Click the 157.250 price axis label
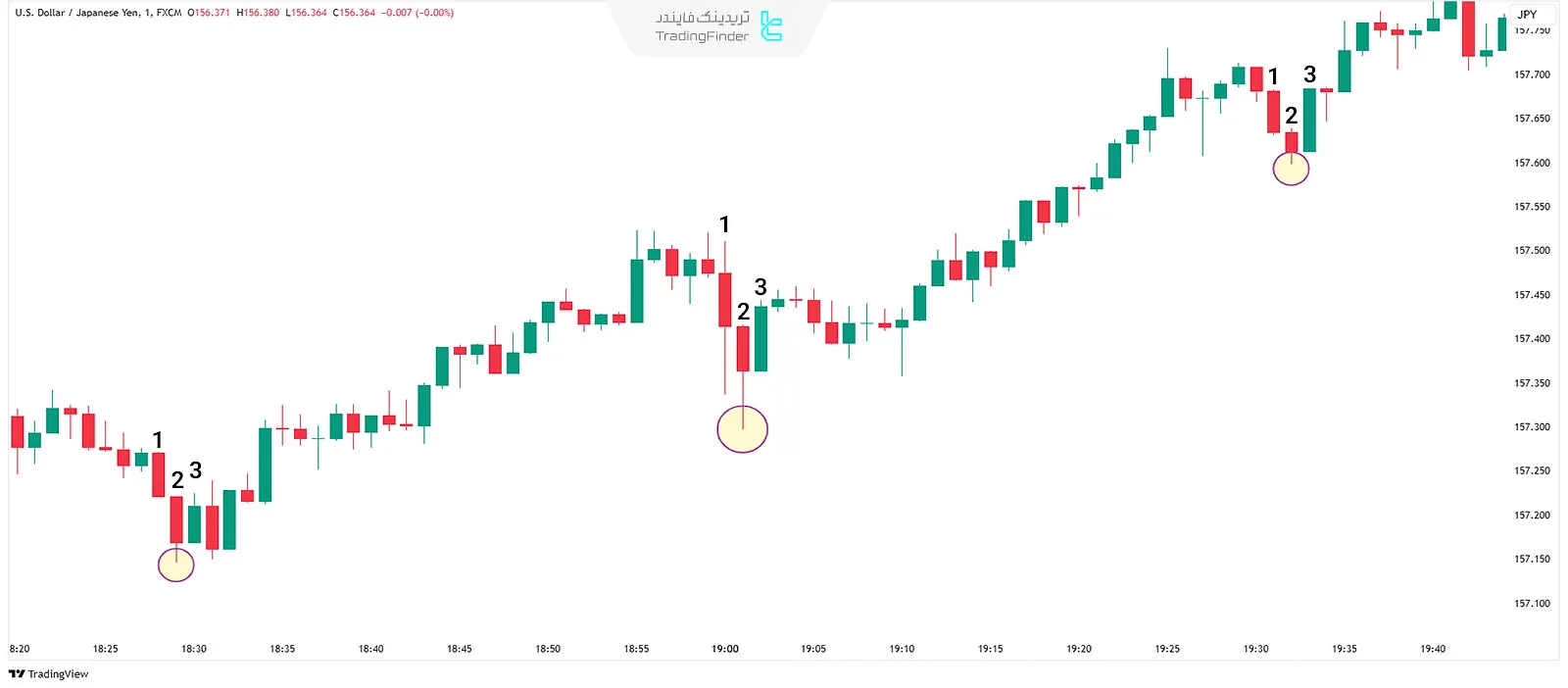This screenshot has height=688, width=1568. tap(1532, 471)
